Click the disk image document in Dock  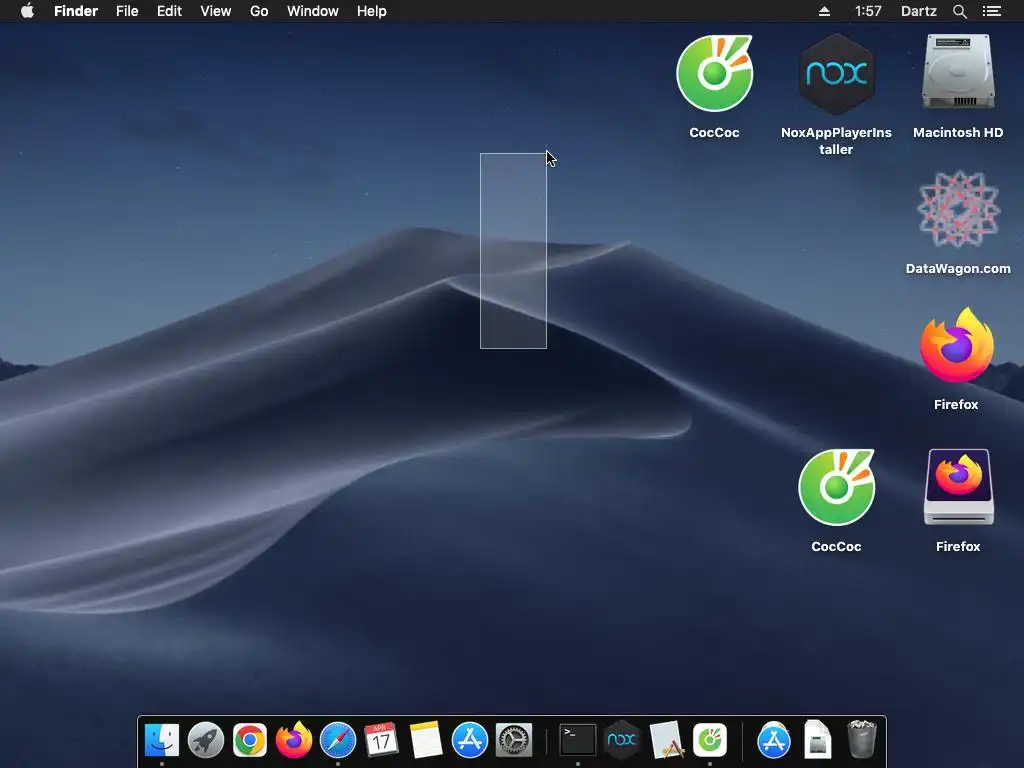pyautogui.click(x=818, y=740)
